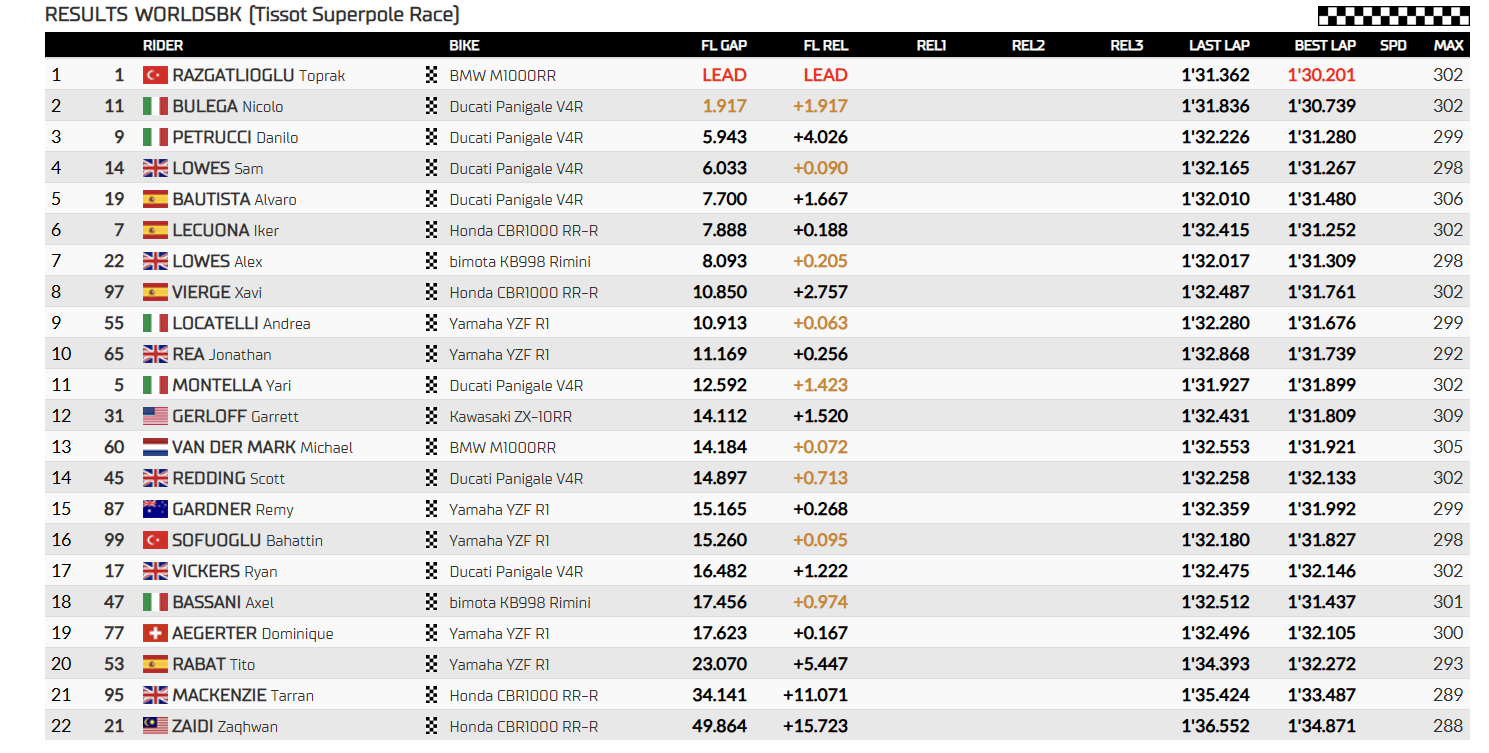Click UK flag beside Lowes Alex
The image size is (1489, 753).
tap(155, 261)
